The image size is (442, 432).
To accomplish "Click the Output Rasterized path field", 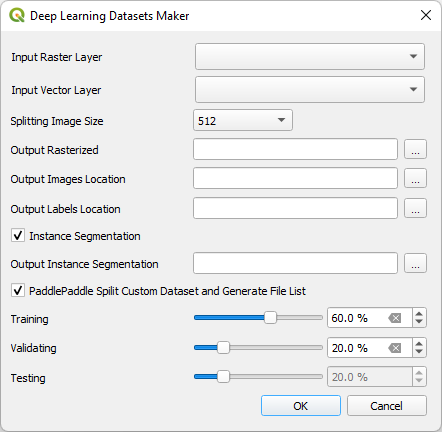I will (x=295, y=149).
